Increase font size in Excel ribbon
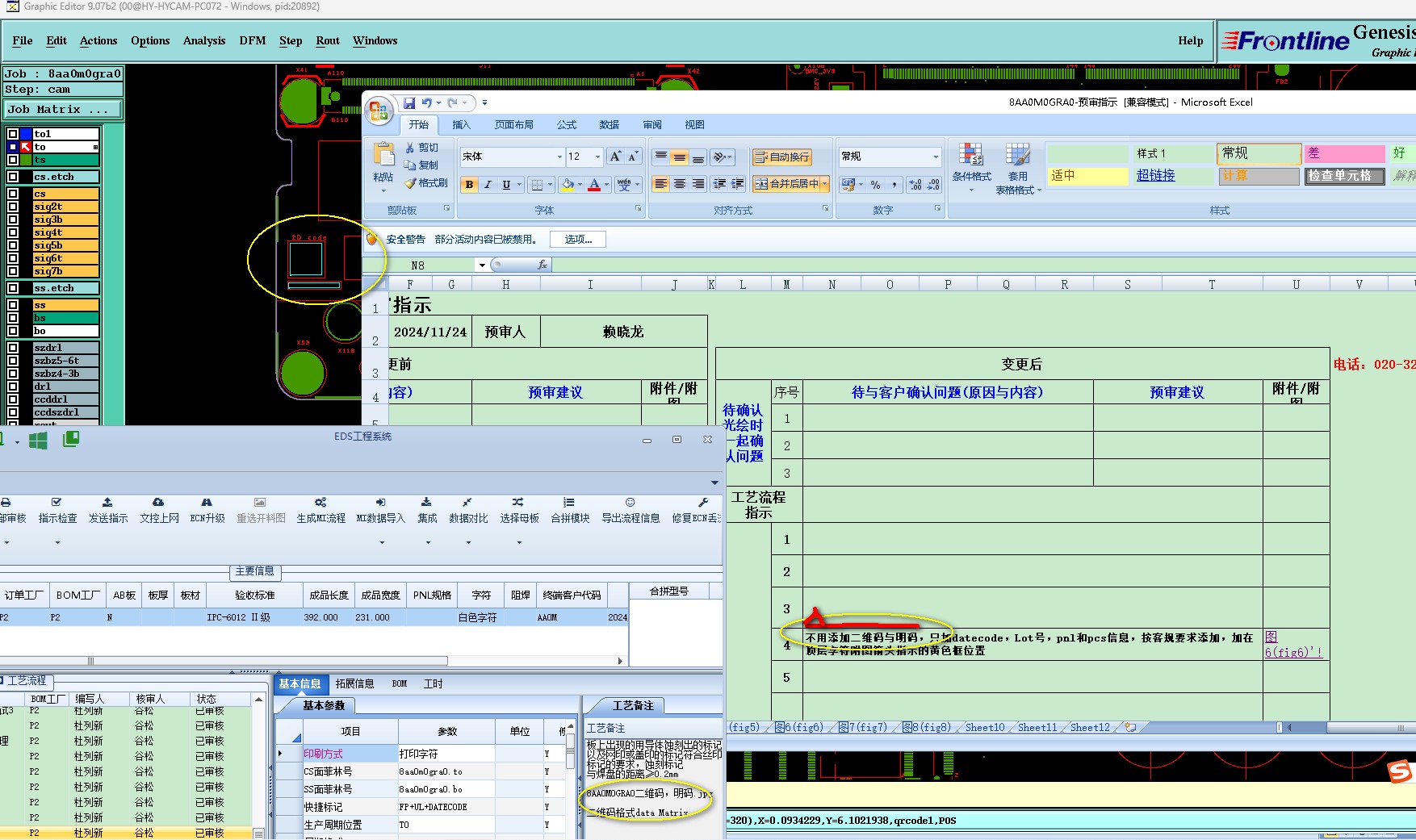Image resolution: width=1416 pixels, height=840 pixels. coord(615,157)
